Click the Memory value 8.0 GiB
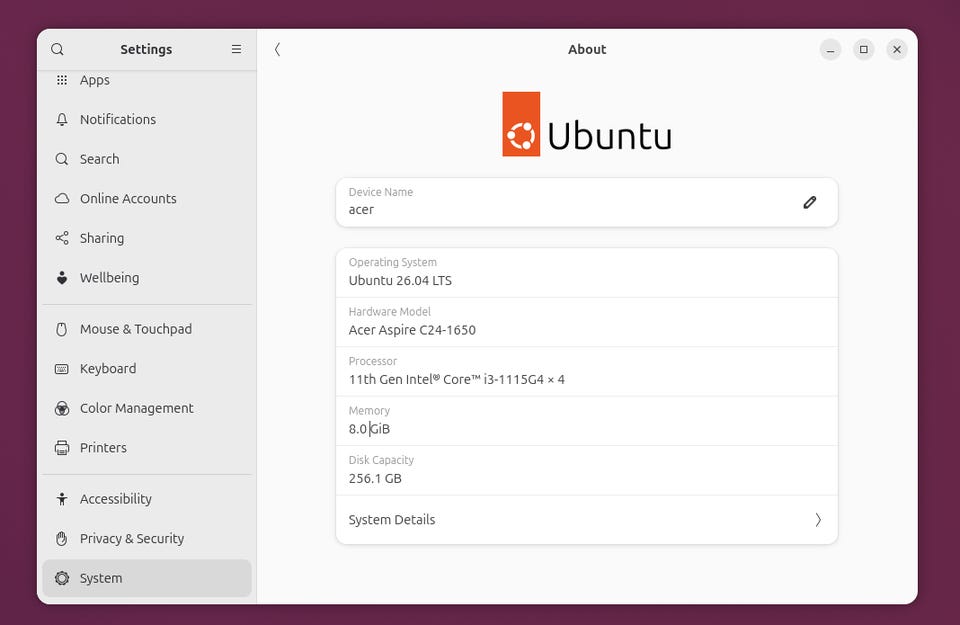Image resolution: width=960 pixels, height=625 pixels. pos(369,429)
